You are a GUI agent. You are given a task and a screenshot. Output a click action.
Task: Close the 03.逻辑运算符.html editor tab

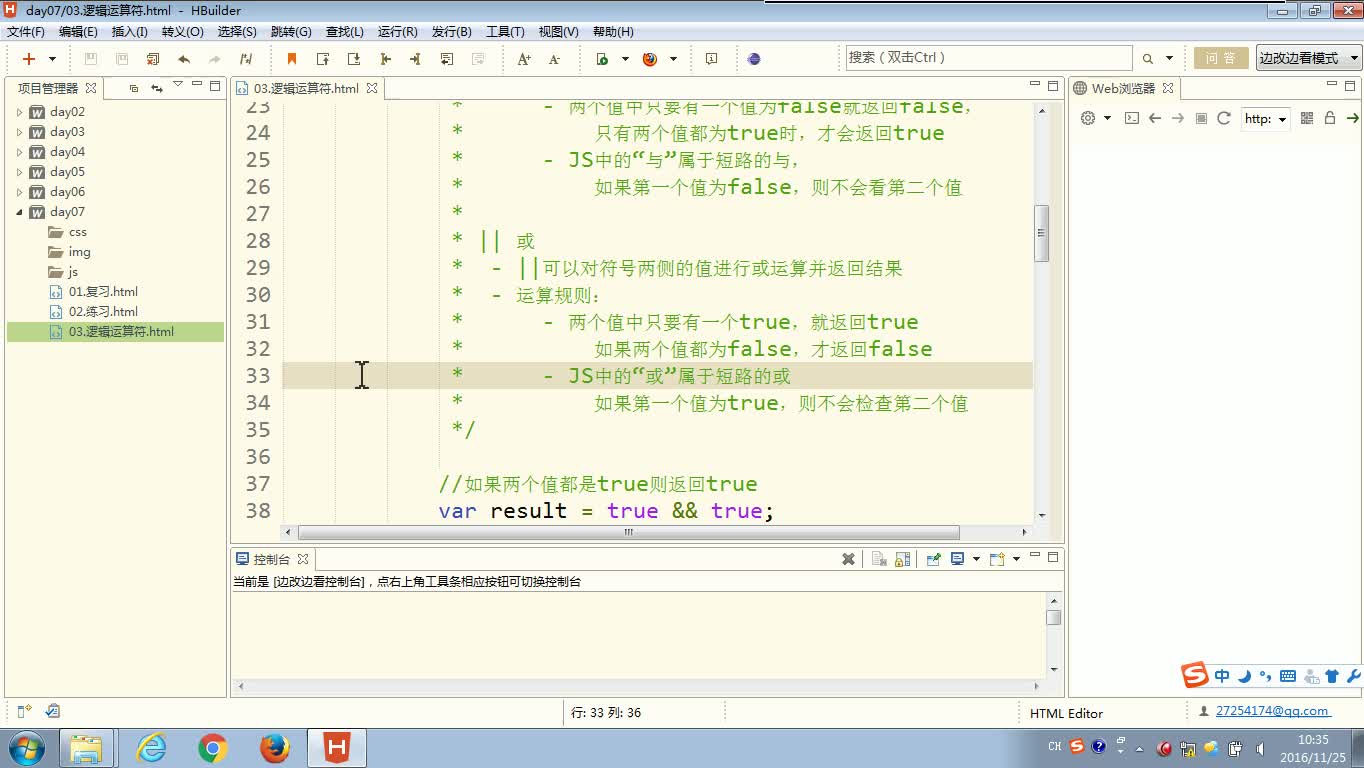(x=372, y=88)
